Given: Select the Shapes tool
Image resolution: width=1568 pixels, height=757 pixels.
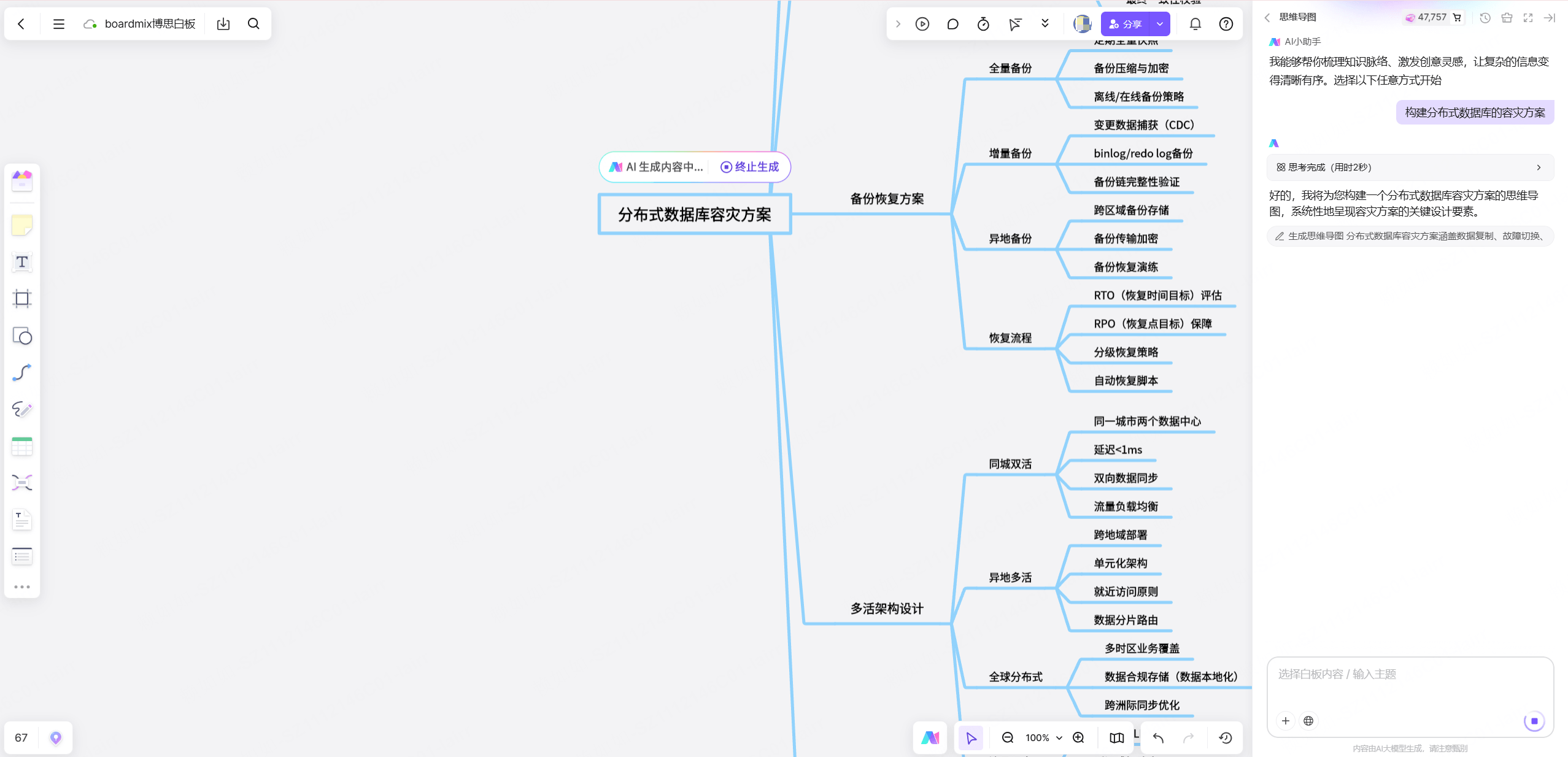Looking at the screenshot, I should tap(22, 336).
